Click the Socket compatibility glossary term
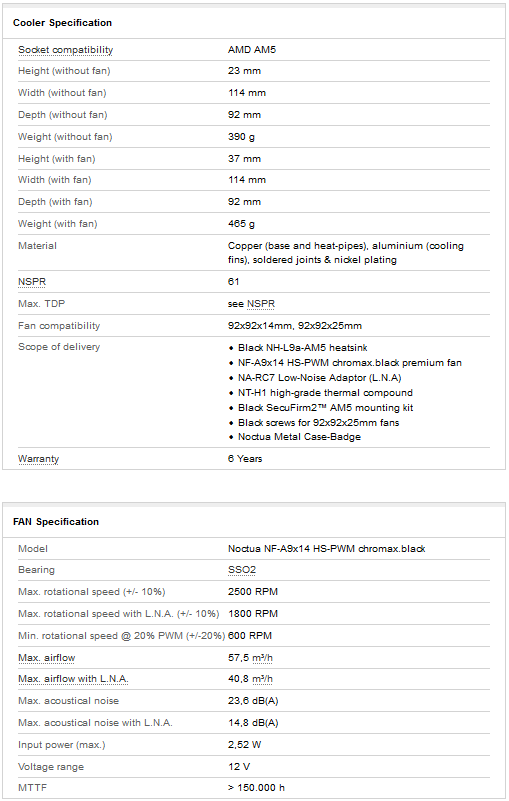 tap(65, 50)
